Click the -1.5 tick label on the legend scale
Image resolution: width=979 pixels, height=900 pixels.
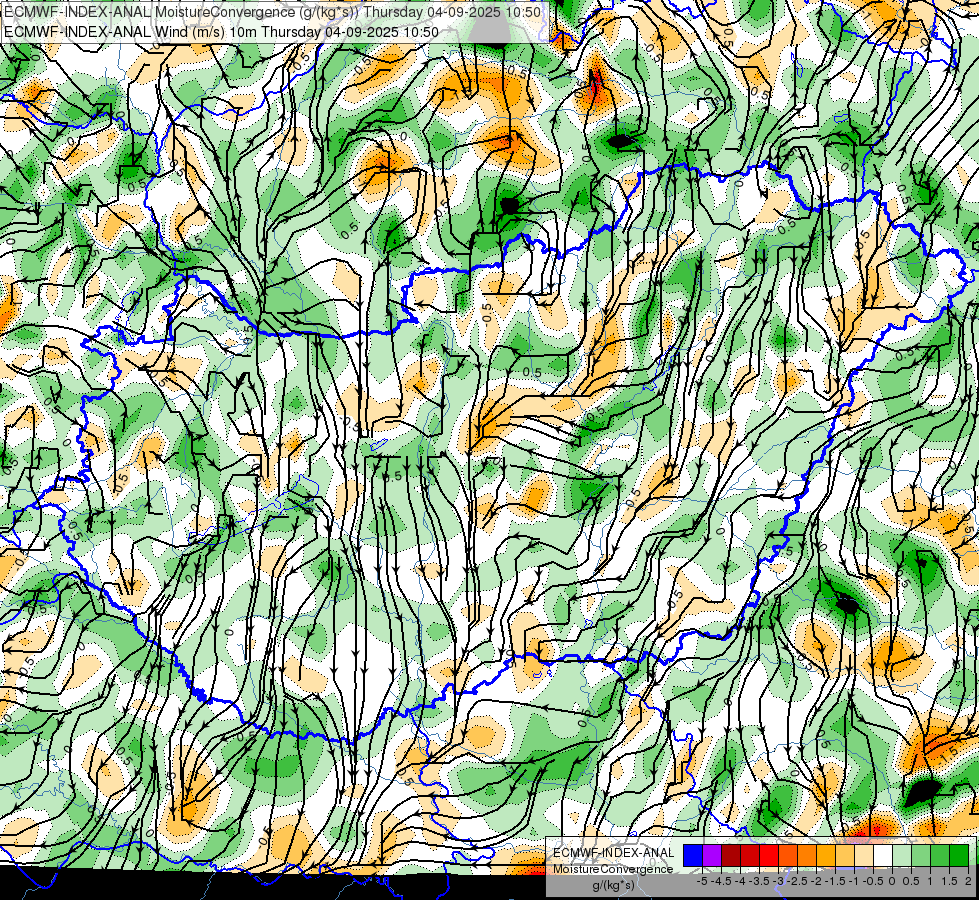point(837,881)
